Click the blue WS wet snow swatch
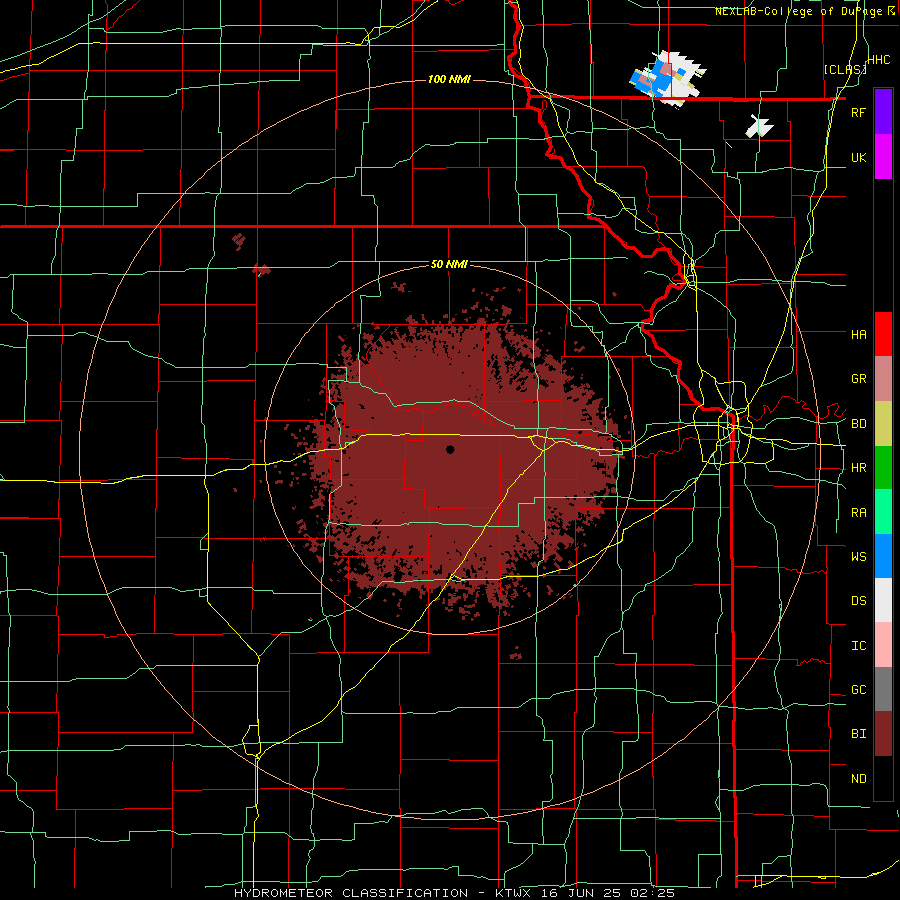The image size is (900, 900). click(x=883, y=556)
